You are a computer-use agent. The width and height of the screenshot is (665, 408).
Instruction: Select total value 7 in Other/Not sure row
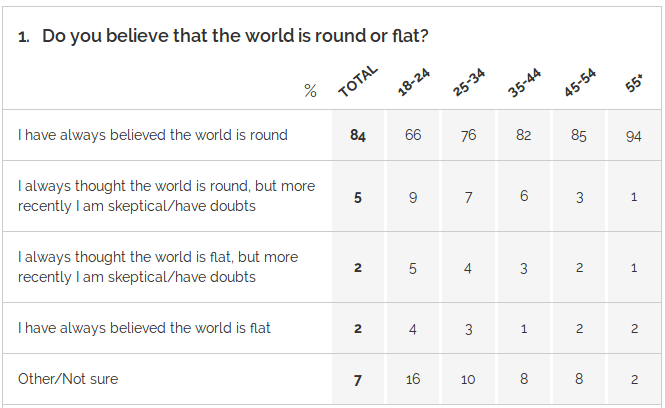point(358,380)
